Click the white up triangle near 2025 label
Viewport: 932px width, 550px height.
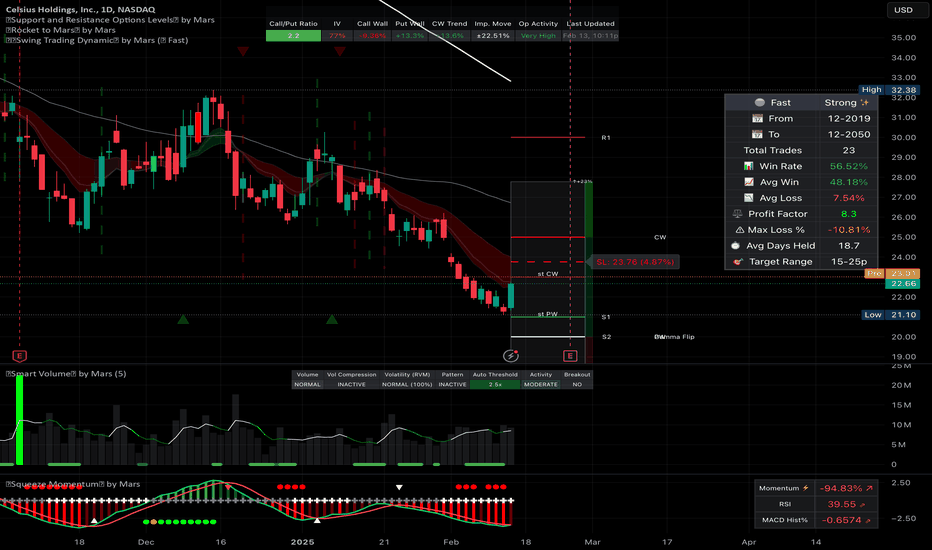pyautogui.click(x=317, y=520)
